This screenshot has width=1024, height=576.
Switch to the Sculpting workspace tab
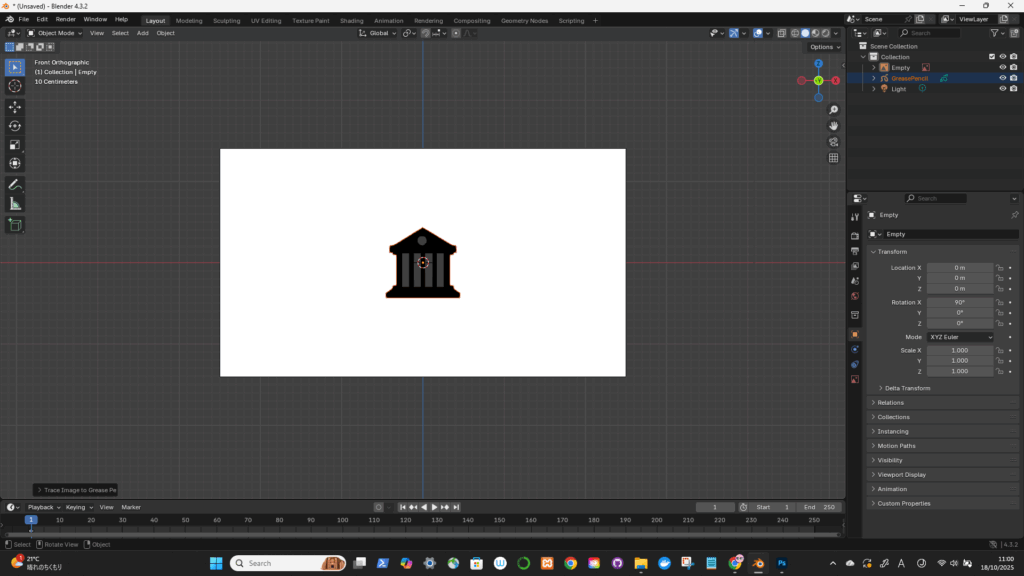pyautogui.click(x=226, y=20)
